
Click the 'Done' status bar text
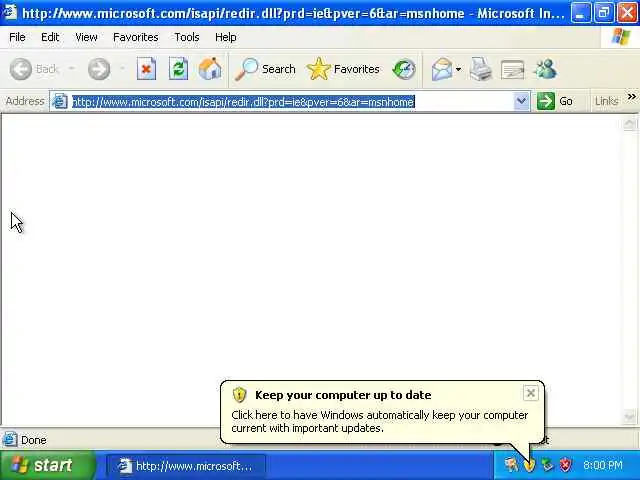coord(33,440)
